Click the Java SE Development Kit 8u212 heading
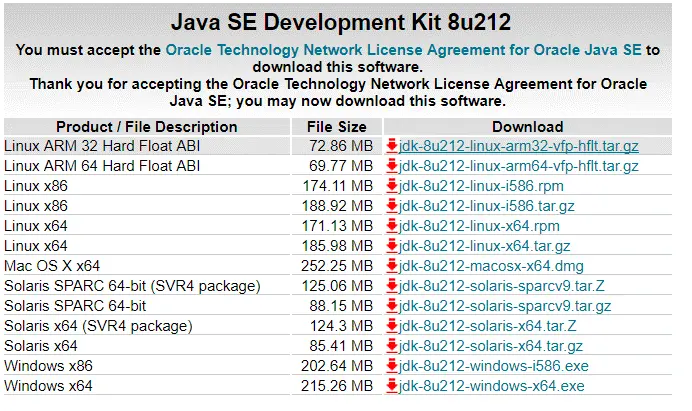 pos(341,22)
